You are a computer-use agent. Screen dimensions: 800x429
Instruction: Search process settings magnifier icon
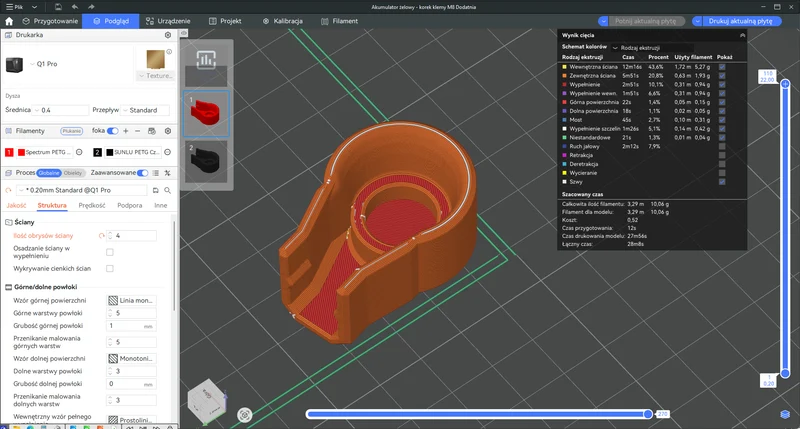coord(167,190)
